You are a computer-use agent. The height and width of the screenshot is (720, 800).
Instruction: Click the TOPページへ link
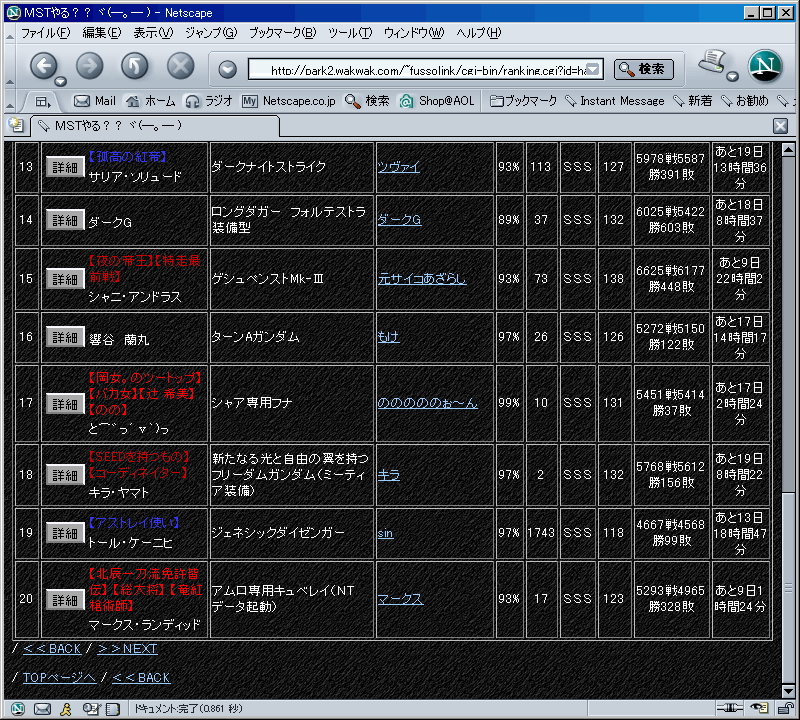click(59, 678)
